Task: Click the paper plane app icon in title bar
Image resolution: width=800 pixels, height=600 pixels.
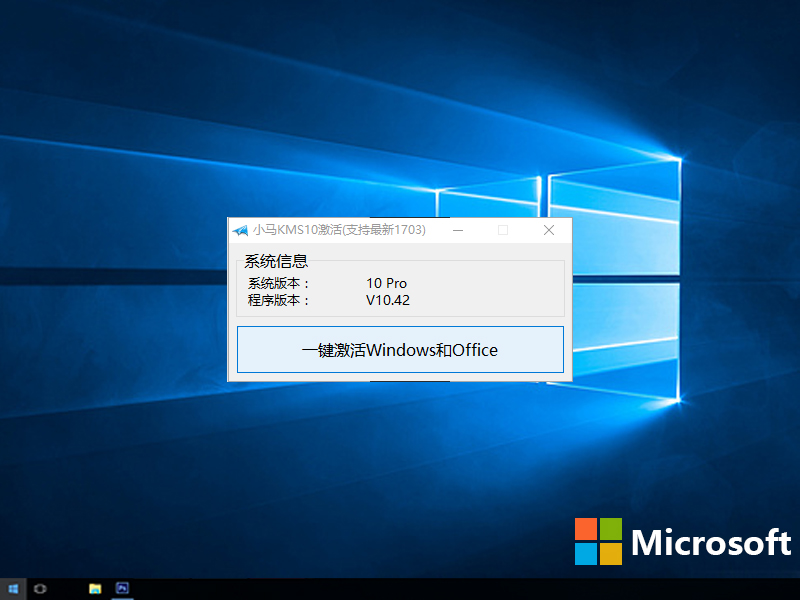Action: point(240,231)
